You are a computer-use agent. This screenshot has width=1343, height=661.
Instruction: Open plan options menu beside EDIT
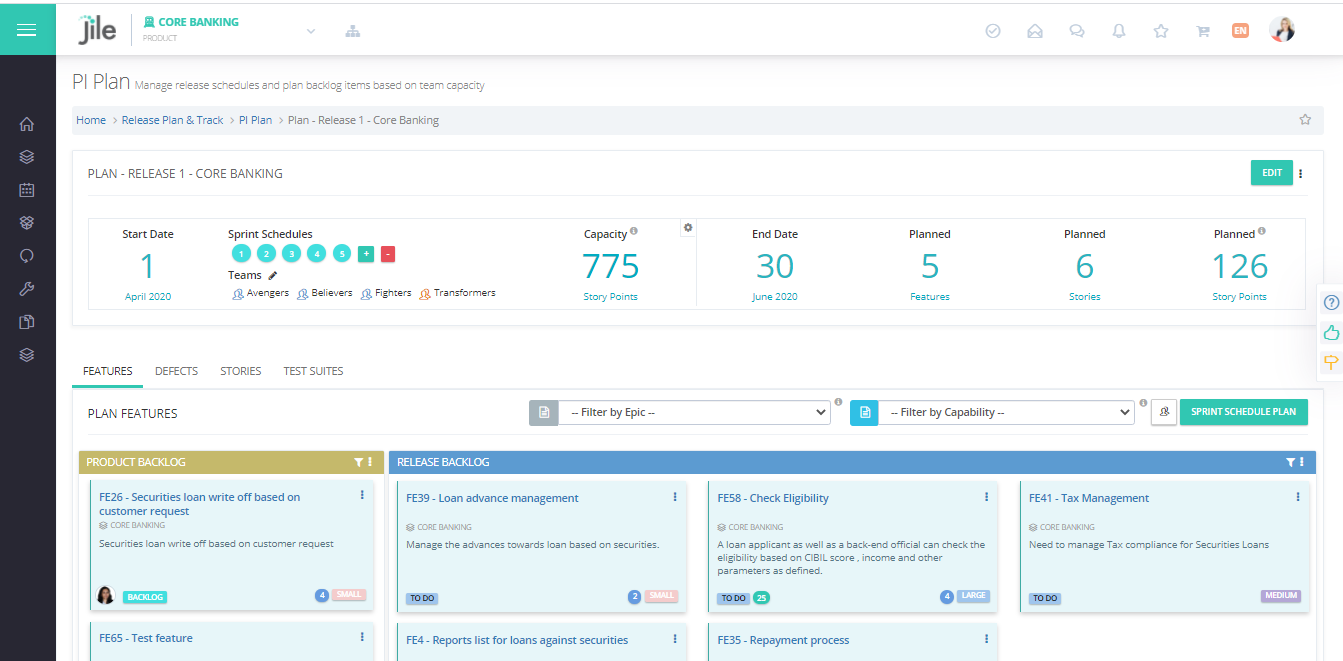pyautogui.click(x=1301, y=174)
